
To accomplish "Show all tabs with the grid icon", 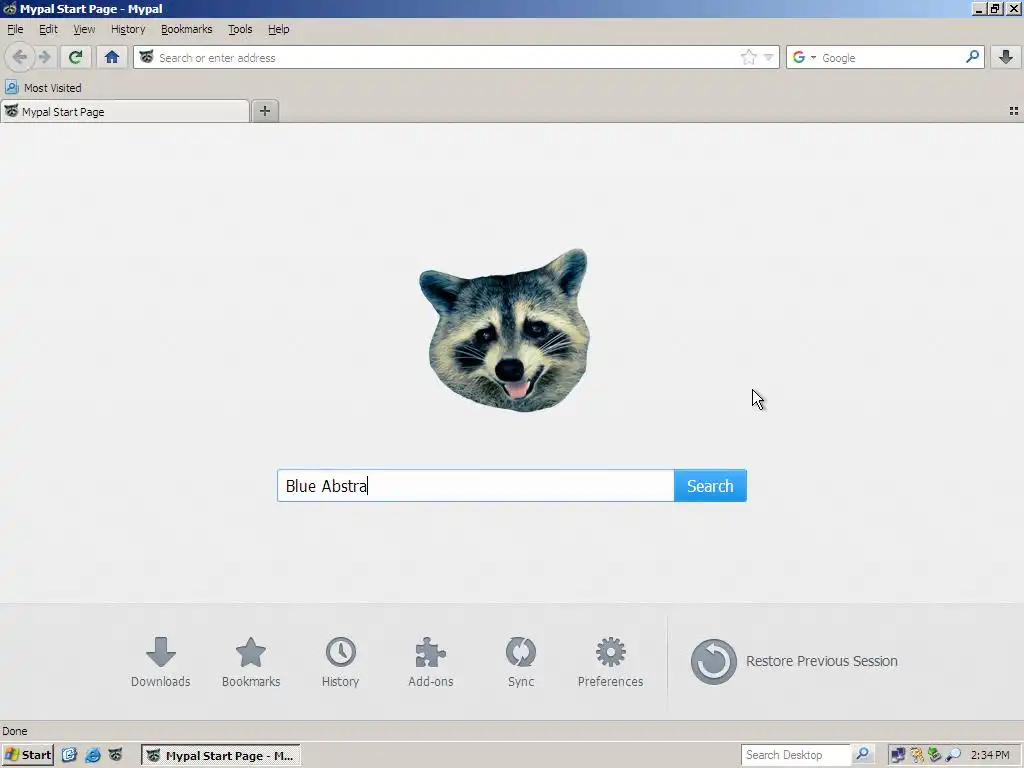I will 1014,111.
